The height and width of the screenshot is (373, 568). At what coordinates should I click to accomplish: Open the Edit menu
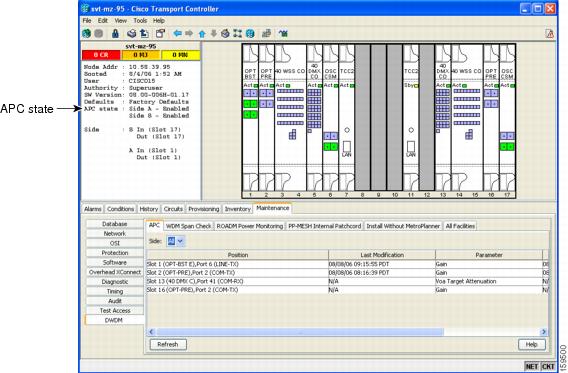(103, 21)
